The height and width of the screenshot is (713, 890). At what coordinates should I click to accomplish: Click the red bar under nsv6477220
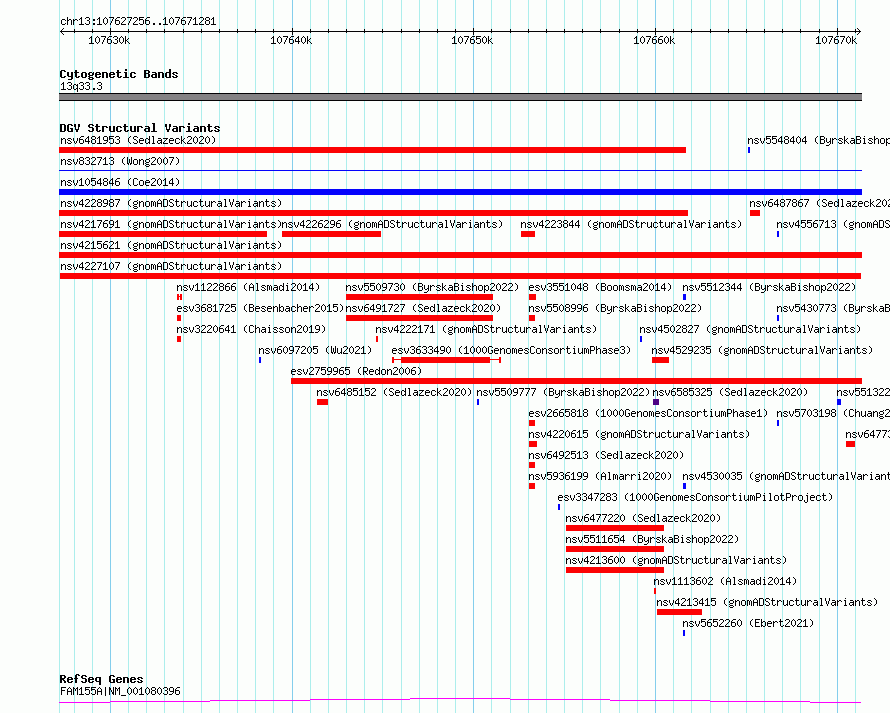[x=615, y=528]
